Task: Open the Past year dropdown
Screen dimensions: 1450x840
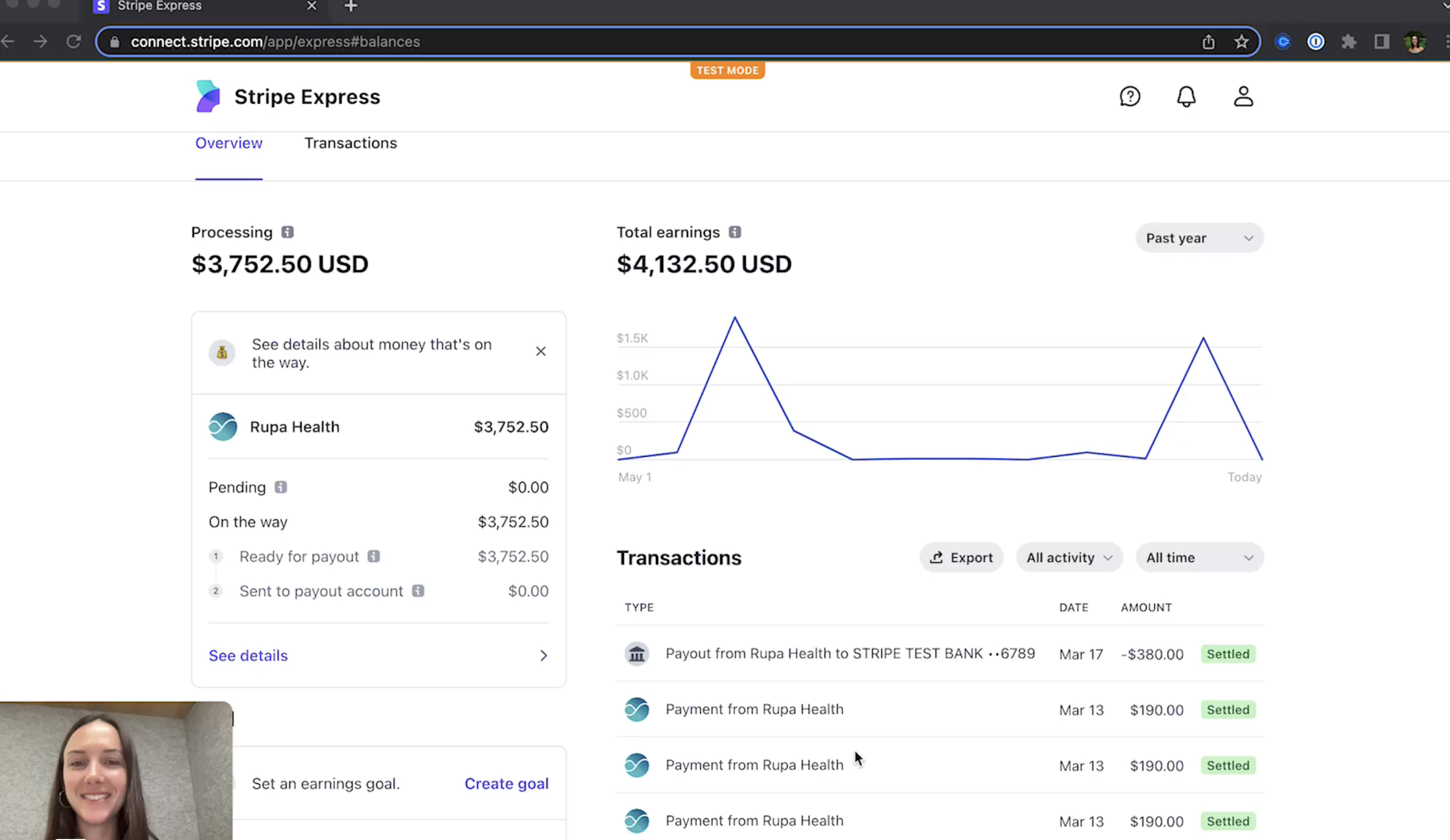Action: [1199, 238]
